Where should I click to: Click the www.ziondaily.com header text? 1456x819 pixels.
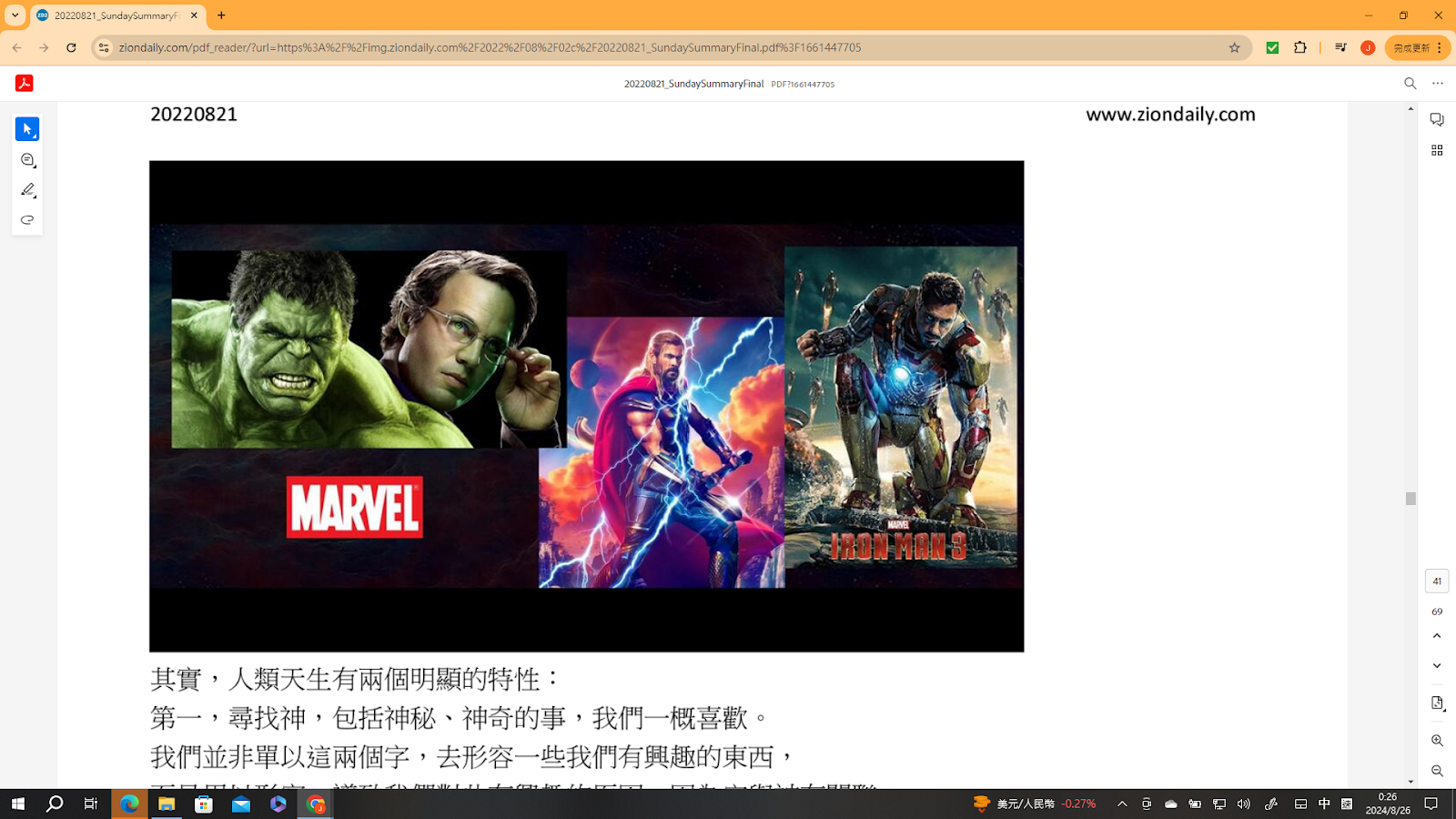pyautogui.click(x=1170, y=115)
